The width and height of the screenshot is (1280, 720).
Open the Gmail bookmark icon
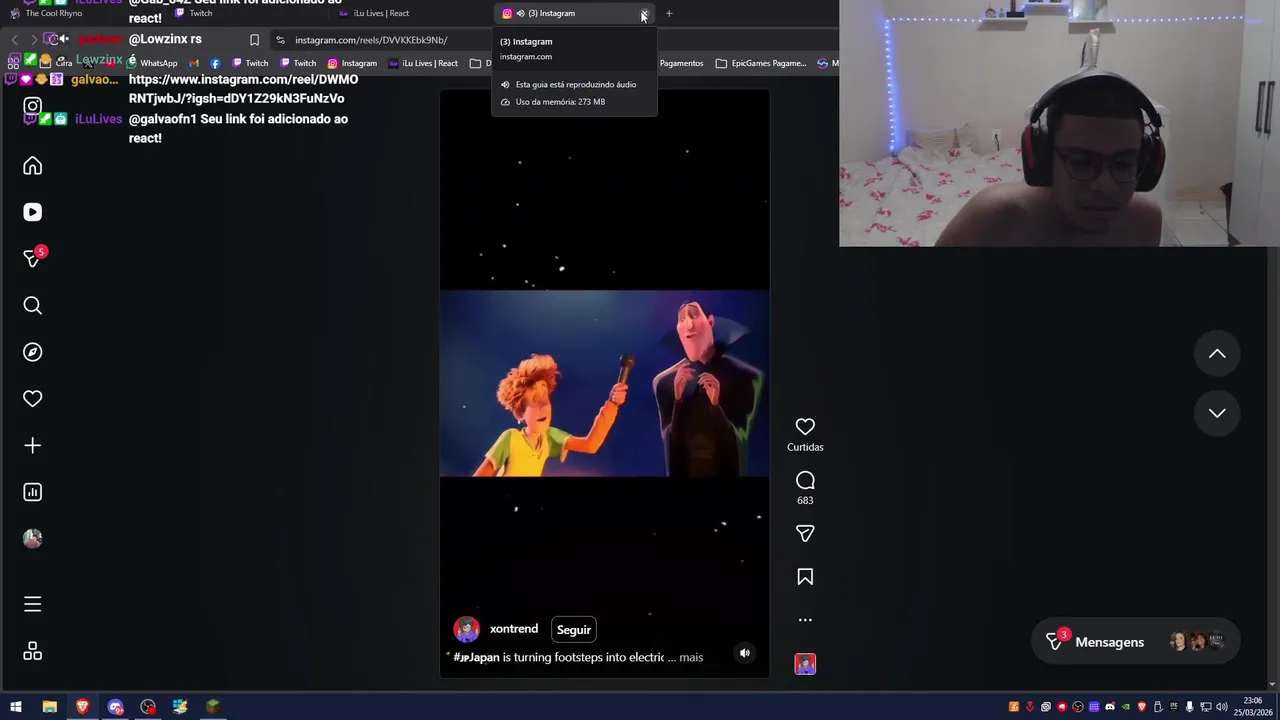pos(194,63)
